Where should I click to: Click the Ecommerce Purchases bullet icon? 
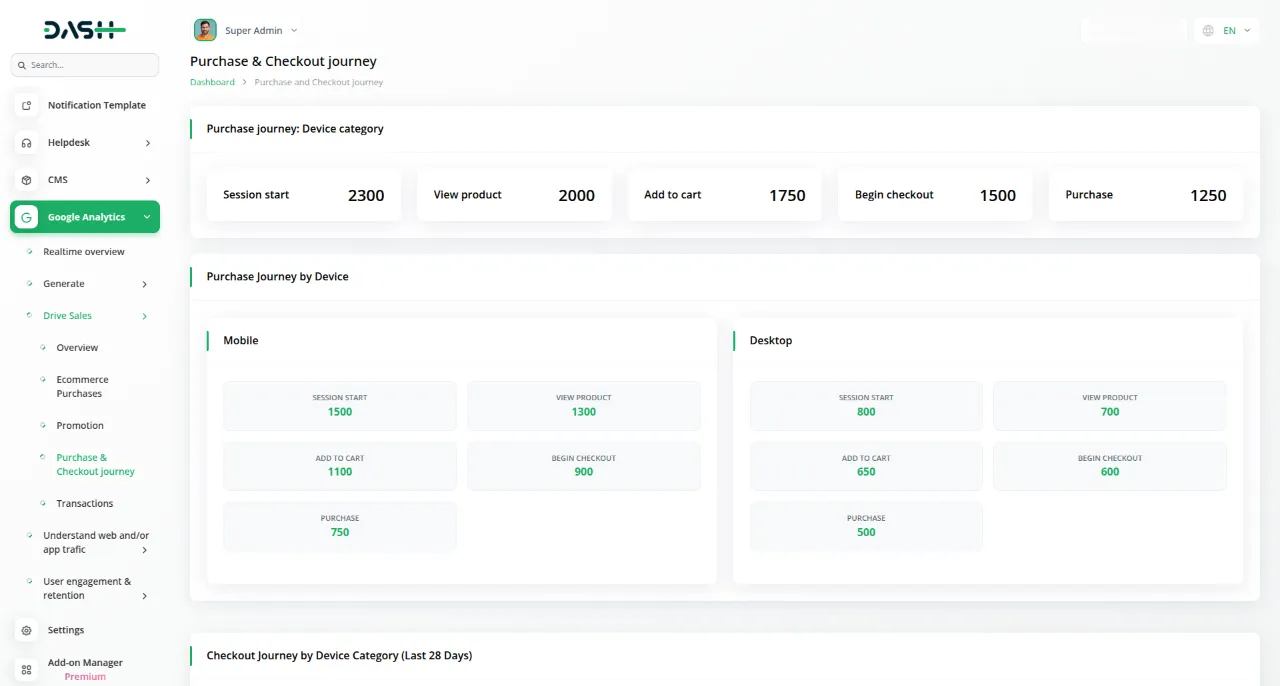tap(42, 380)
